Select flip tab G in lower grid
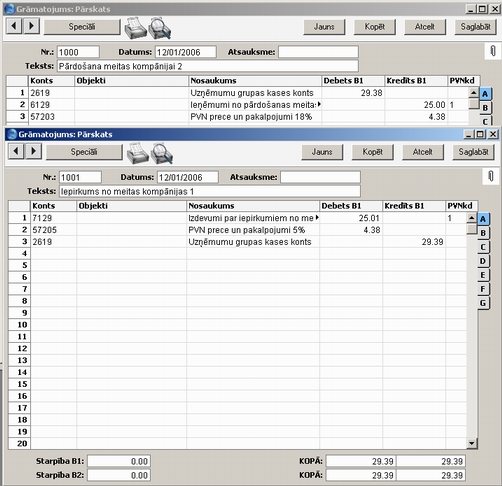Image resolution: width=502 pixels, height=486 pixels. [x=483, y=303]
